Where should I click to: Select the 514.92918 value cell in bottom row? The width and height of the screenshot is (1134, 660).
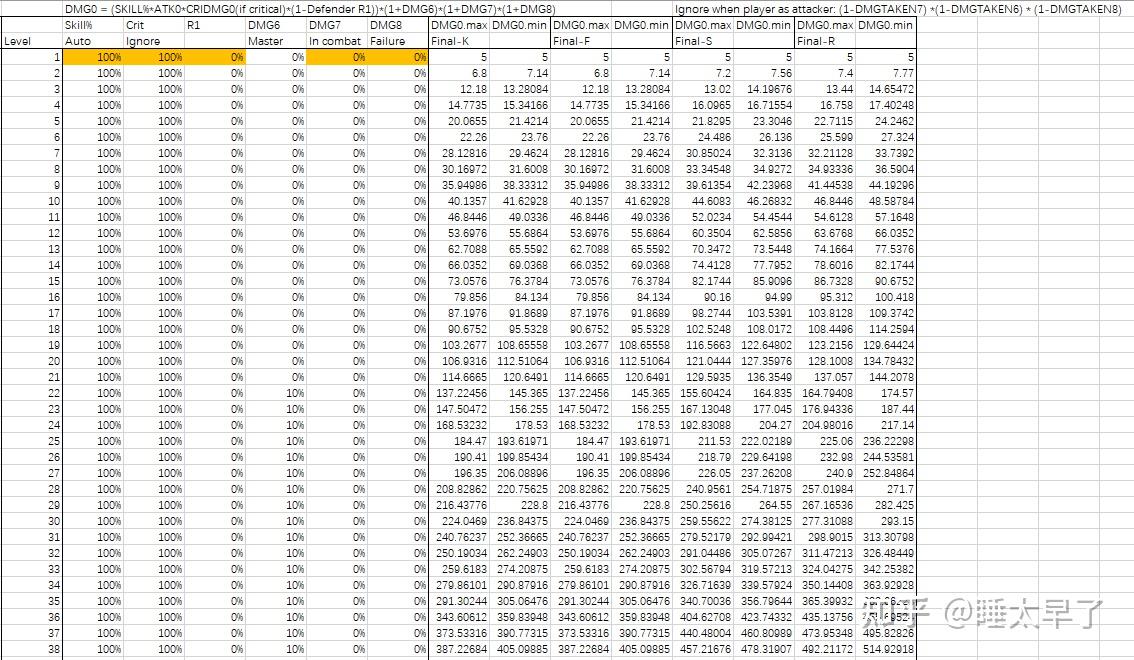[x=890, y=650]
